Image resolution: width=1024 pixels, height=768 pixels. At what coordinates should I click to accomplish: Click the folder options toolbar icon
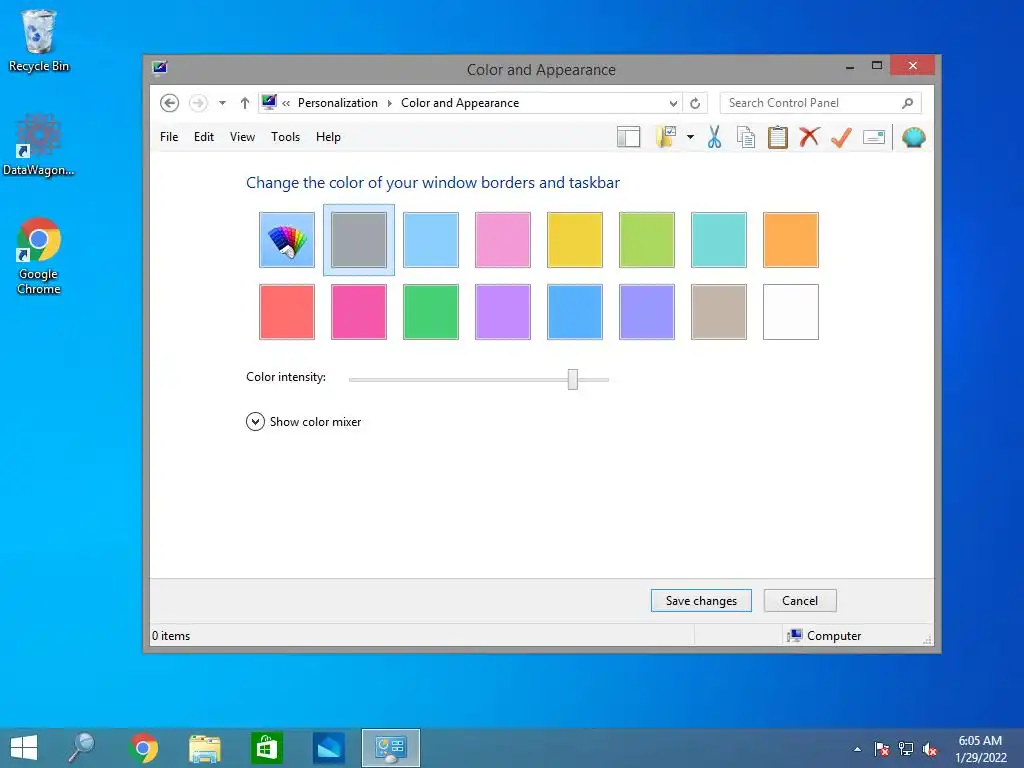click(x=665, y=137)
